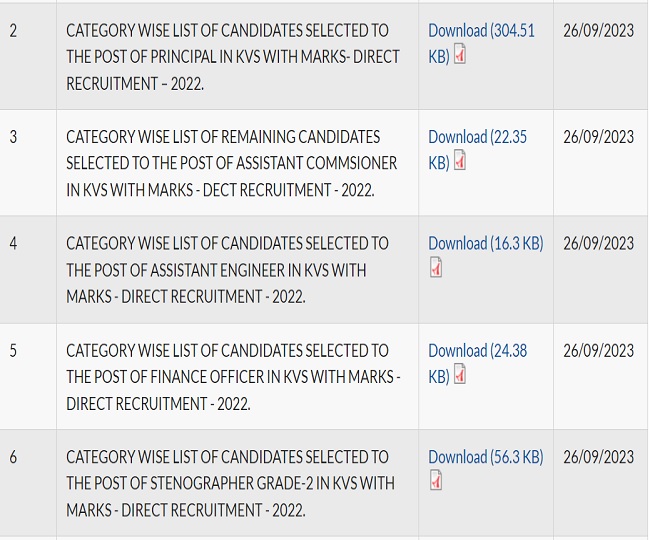Click the Assistant Engineer list title
Viewport: 650px width, 540px height.
(x=227, y=270)
